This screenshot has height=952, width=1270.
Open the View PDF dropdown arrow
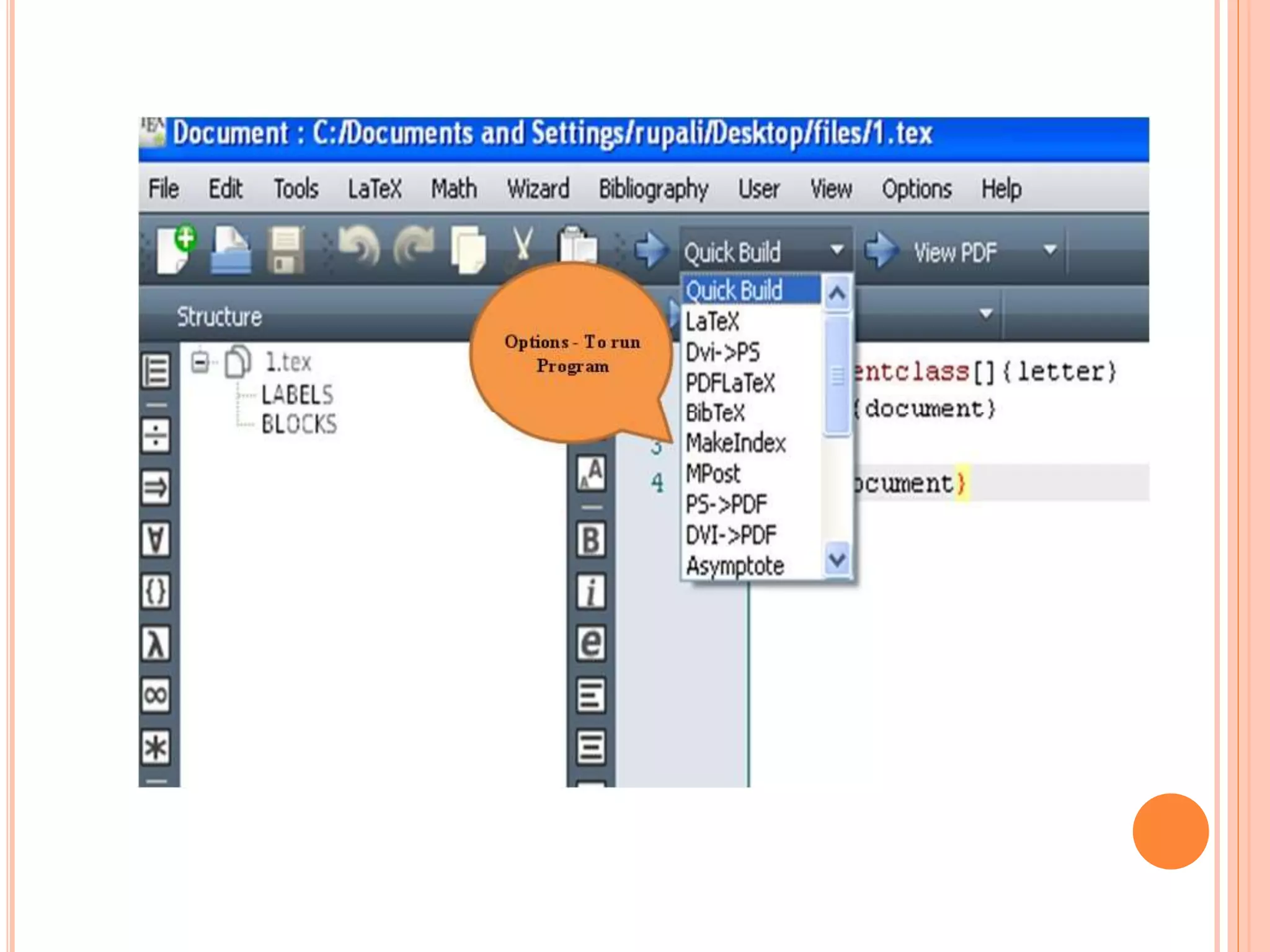click(1049, 250)
